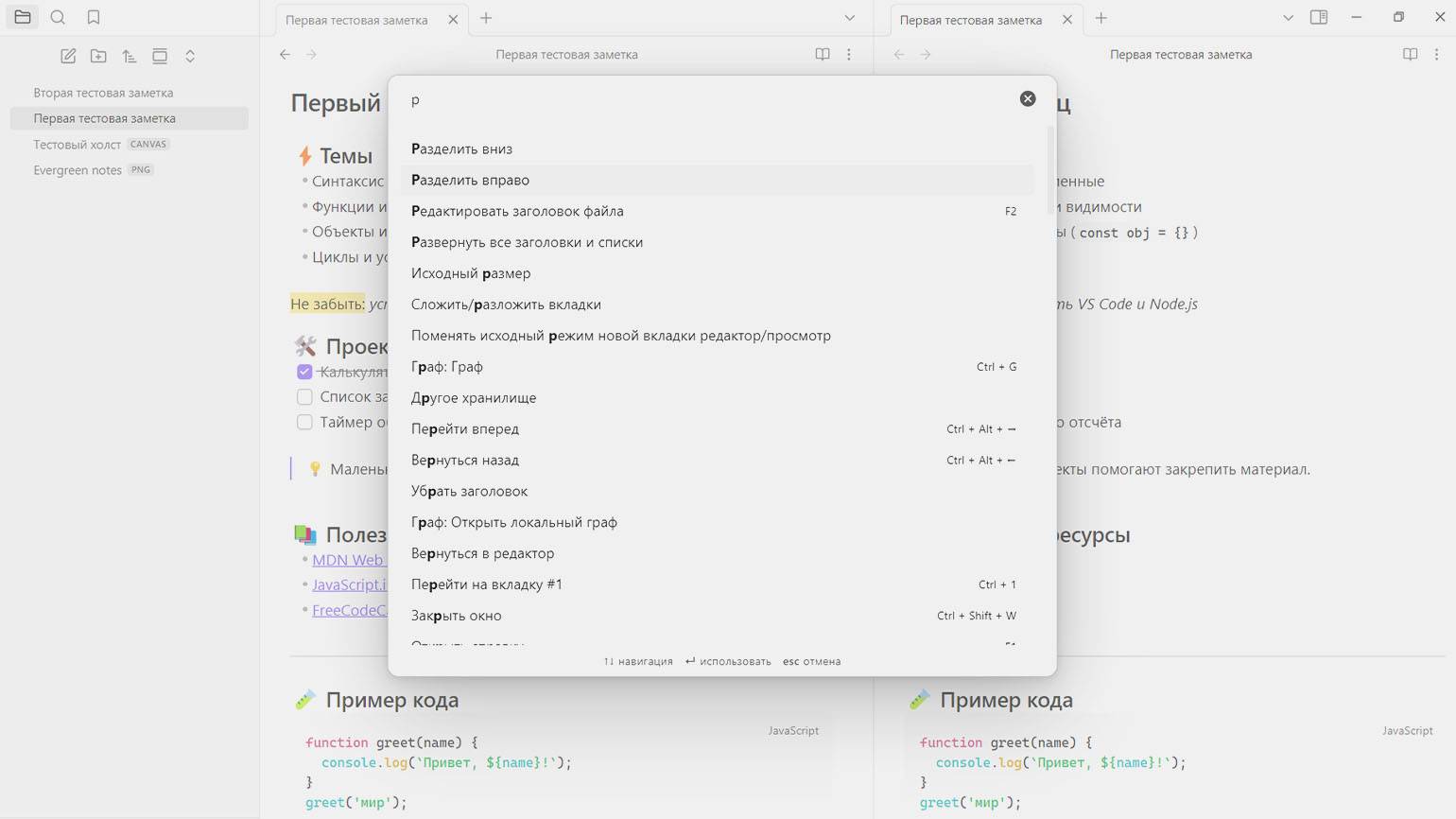Collapse or expand all folders icon
Image resolution: width=1456 pixels, height=819 pixels.
click(190, 56)
